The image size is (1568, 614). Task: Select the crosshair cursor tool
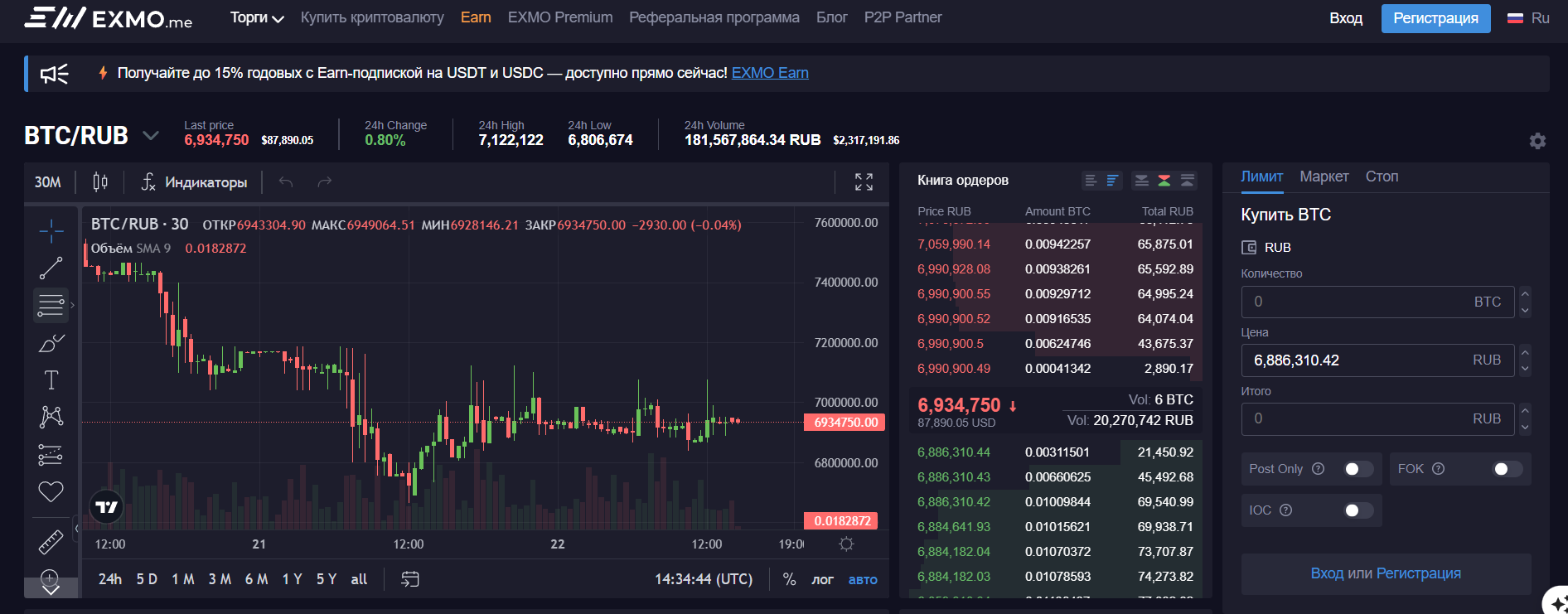click(51, 231)
